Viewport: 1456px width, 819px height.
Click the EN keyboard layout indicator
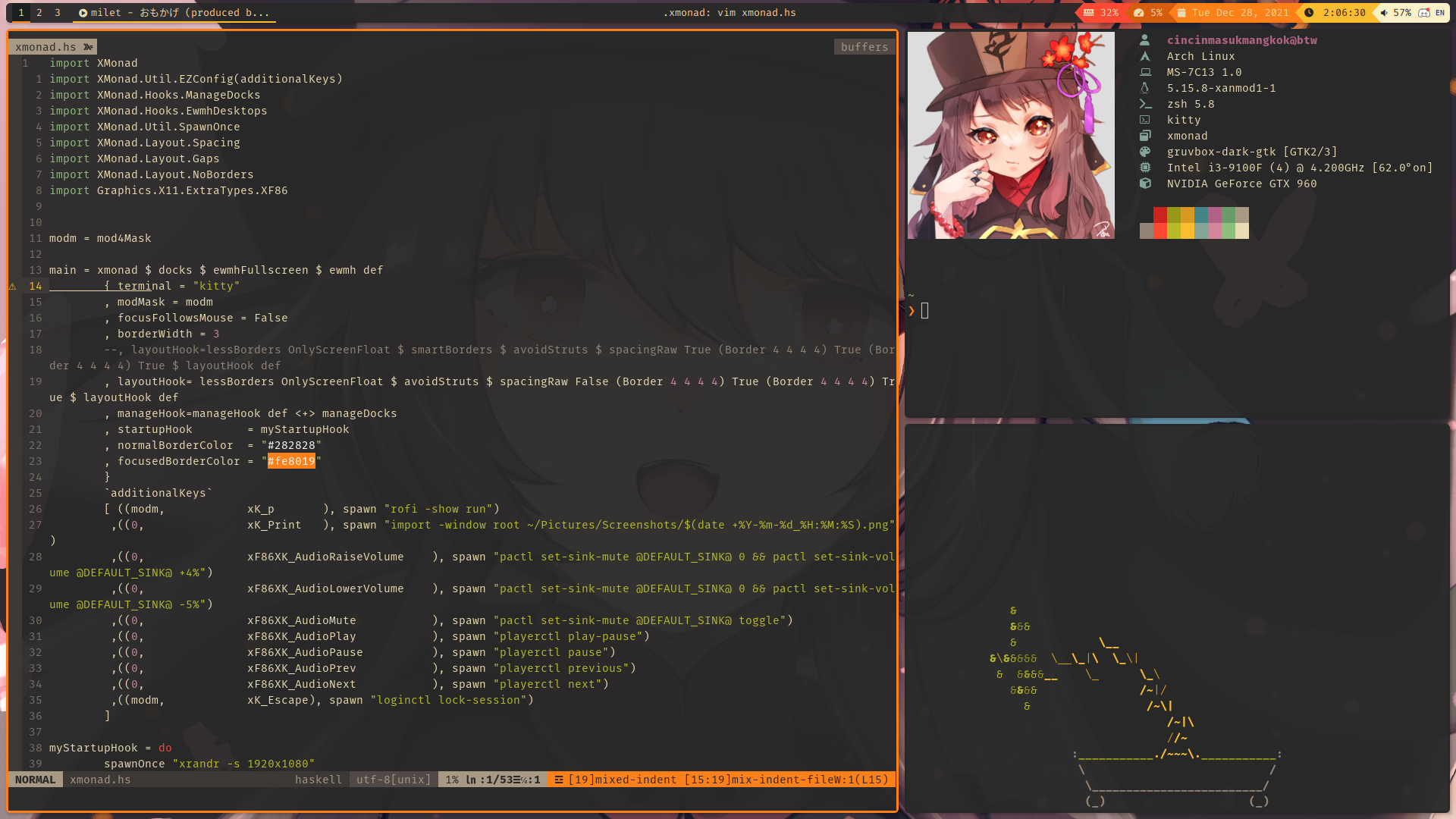1439,13
